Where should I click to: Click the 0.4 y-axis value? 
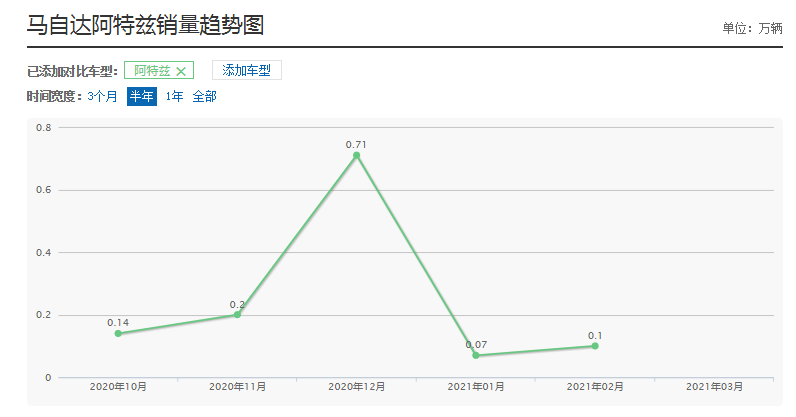point(44,252)
